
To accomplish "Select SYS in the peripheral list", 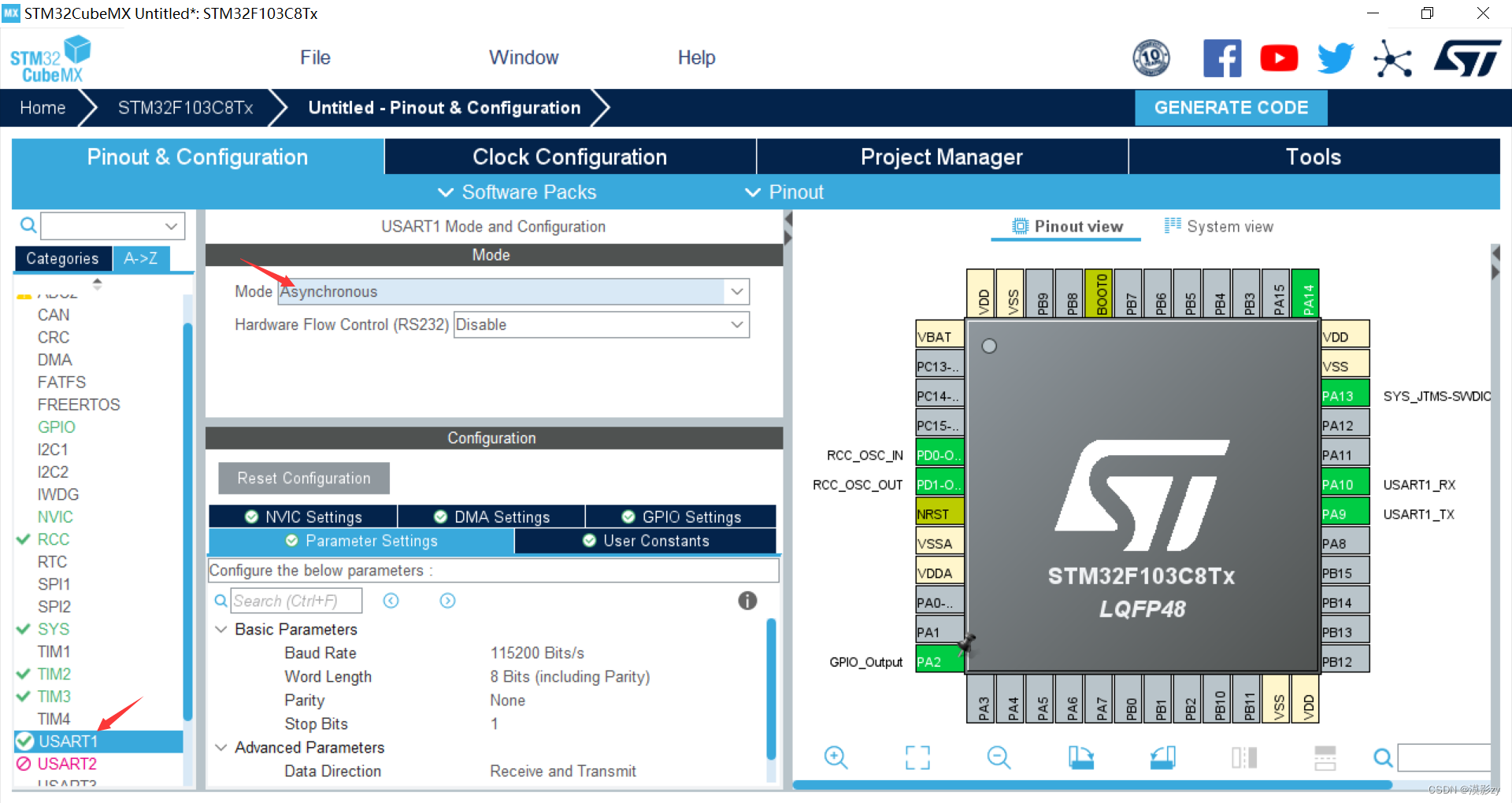I will (x=54, y=629).
